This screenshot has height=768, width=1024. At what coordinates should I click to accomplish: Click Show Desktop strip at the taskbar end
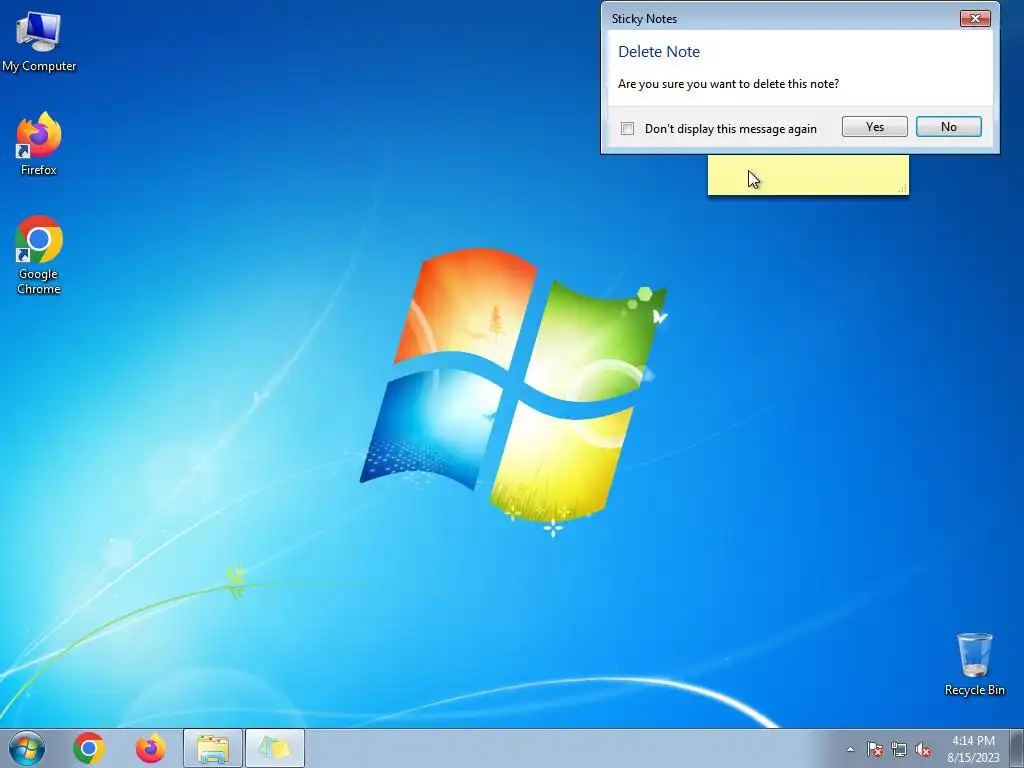coord(1017,748)
